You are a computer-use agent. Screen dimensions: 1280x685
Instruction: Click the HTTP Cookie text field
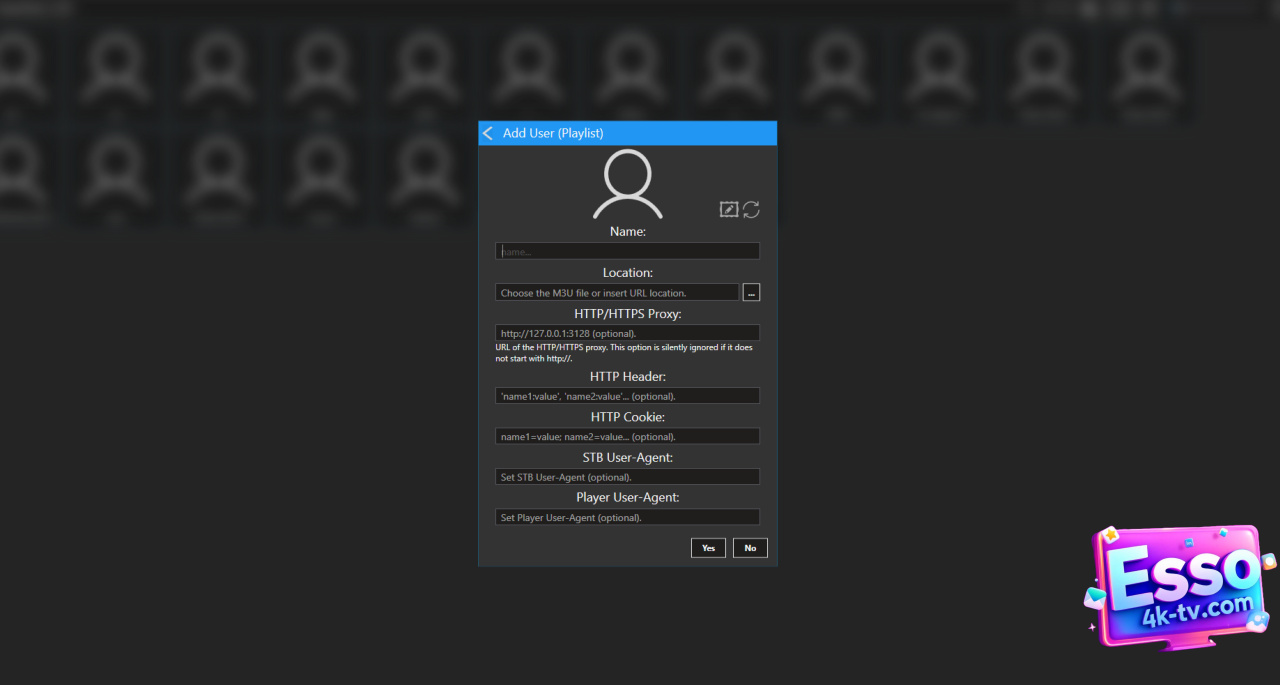click(627, 437)
